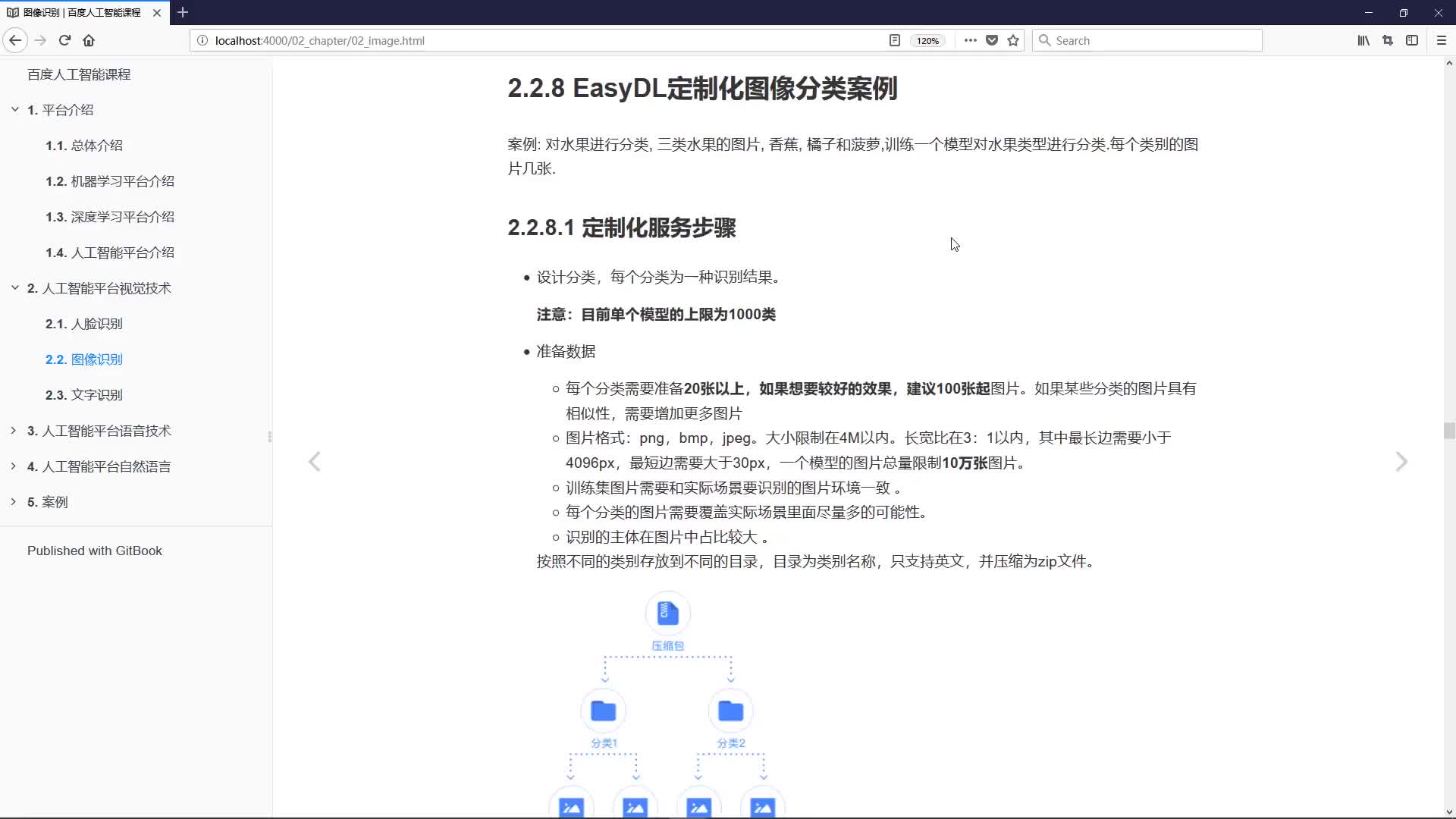Viewport: 1456px width, 819px height.
Task: Click the sidebar resize handle
Action: [270, 437]
